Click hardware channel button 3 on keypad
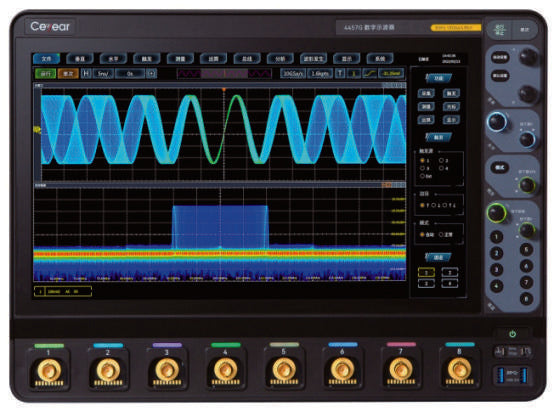This screenshot has width=554, height=411. click(496, 270)
